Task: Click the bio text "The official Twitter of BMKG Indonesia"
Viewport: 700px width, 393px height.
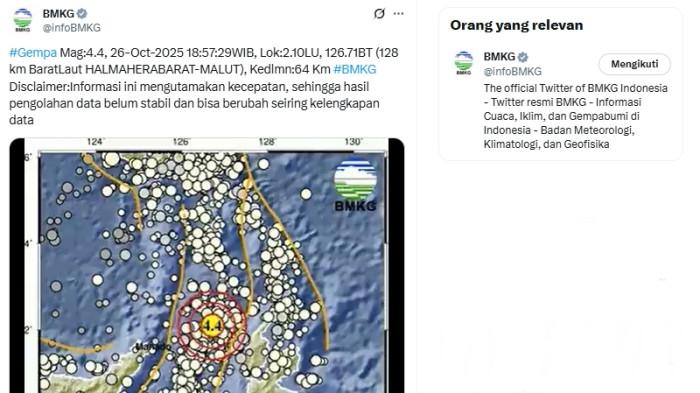Action: [575, 88]
